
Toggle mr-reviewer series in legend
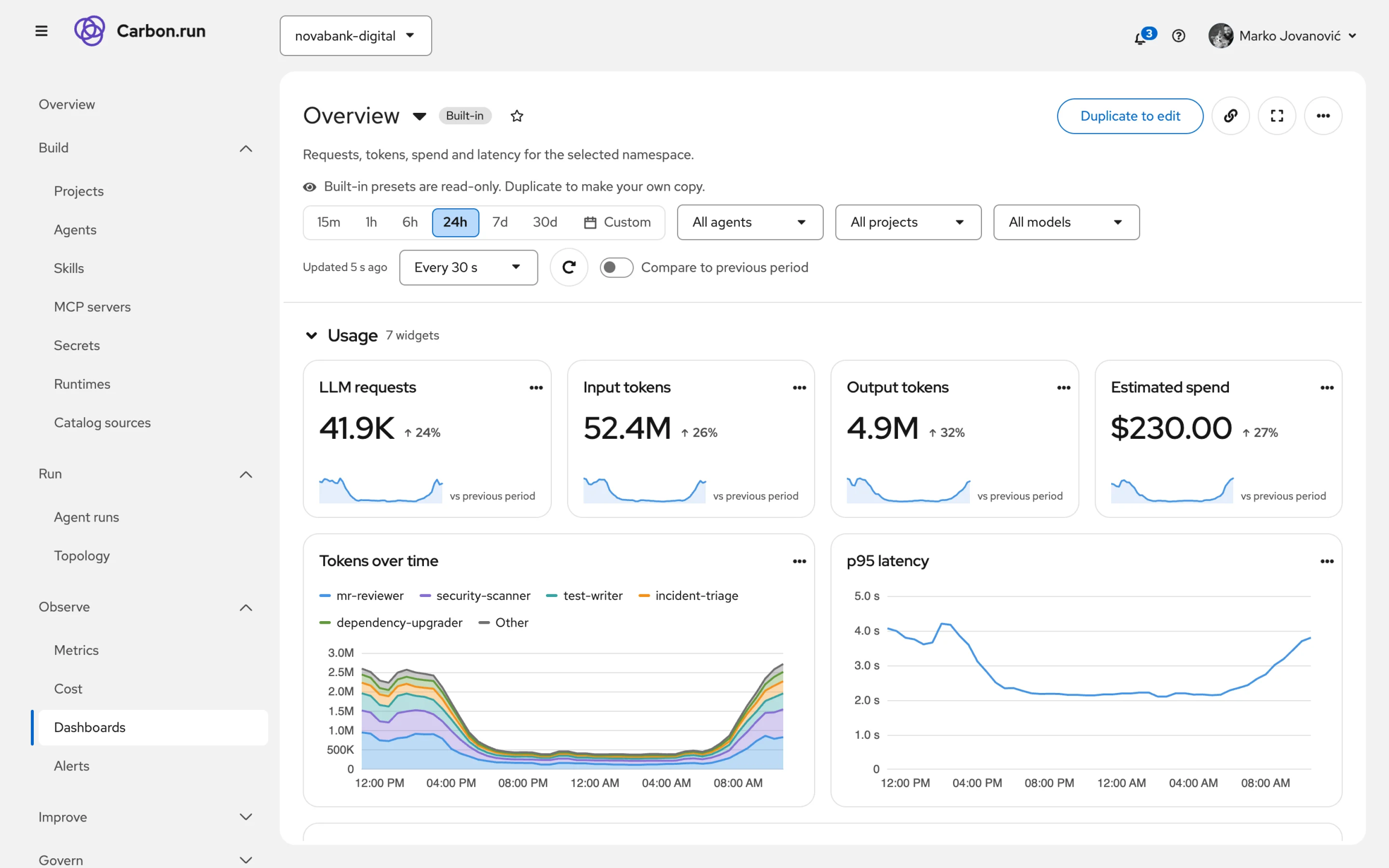tap(361, 596)
